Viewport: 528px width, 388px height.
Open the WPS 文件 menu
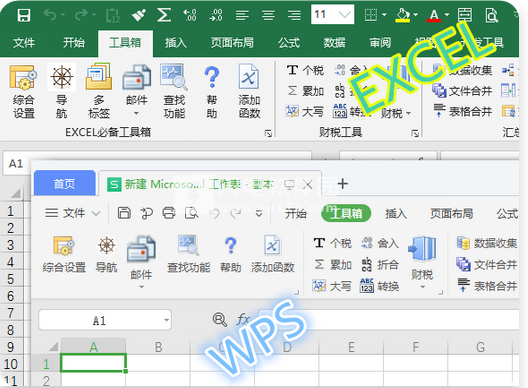click(x=73, y=213)
